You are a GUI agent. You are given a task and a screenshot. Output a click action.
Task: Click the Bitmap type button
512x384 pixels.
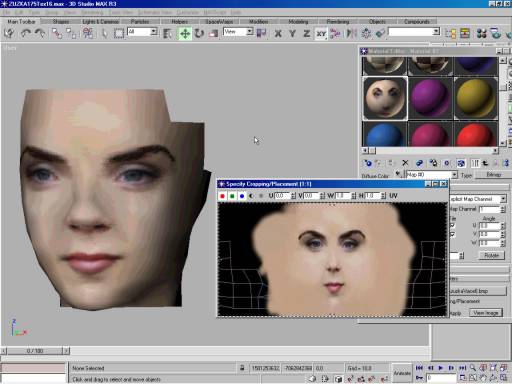493,175
